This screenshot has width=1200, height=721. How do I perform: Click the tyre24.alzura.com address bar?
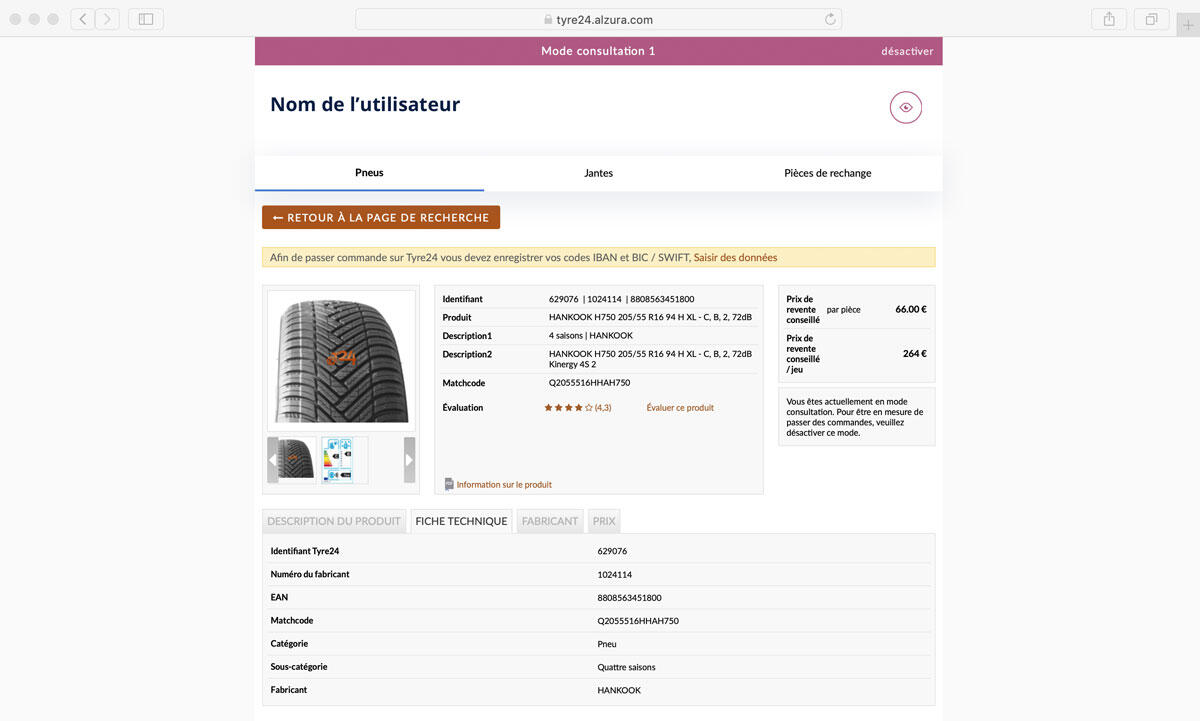tap(598, 19)
